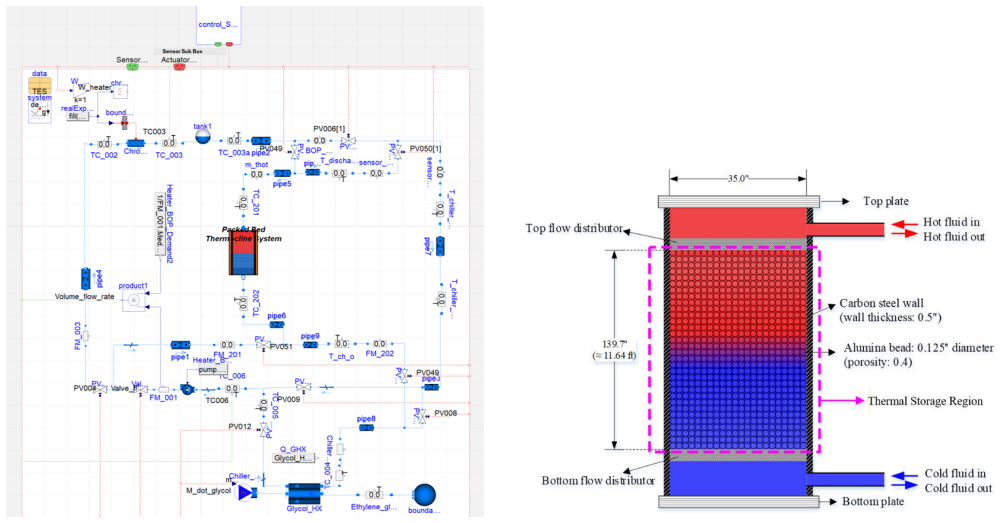The image size is (1000, 523).
Task: Click the pipe8 component
Action: point(366,427)
